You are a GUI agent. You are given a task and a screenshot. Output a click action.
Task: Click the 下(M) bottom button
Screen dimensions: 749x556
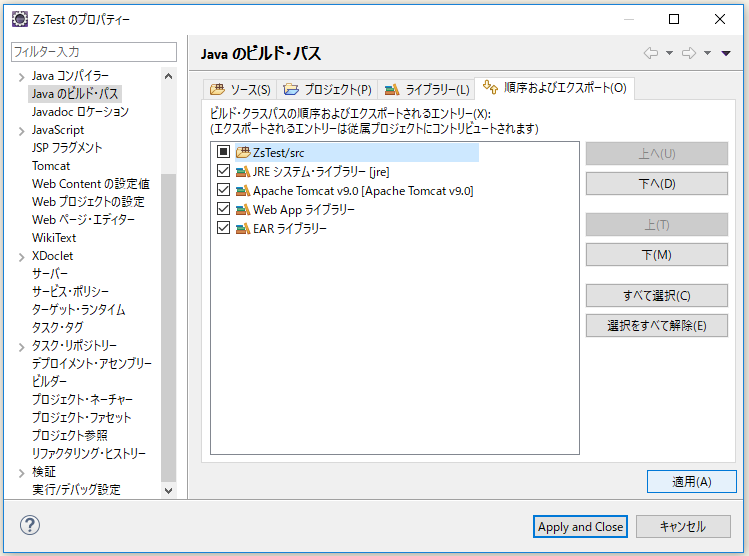[657, 255]
